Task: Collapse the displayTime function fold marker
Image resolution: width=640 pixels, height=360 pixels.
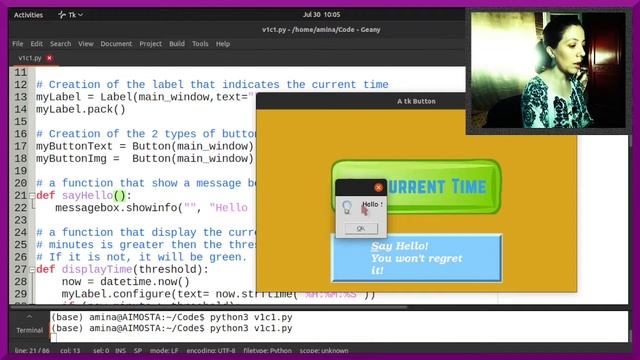Action: coord(32,270)
